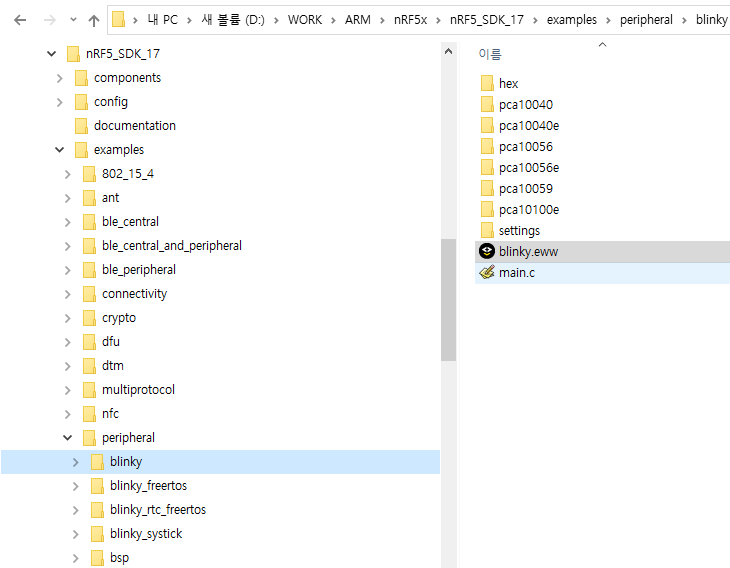Open recent locations dropdown chevron
The width and height of the screenshot is (730, 568).
[73, 20]
